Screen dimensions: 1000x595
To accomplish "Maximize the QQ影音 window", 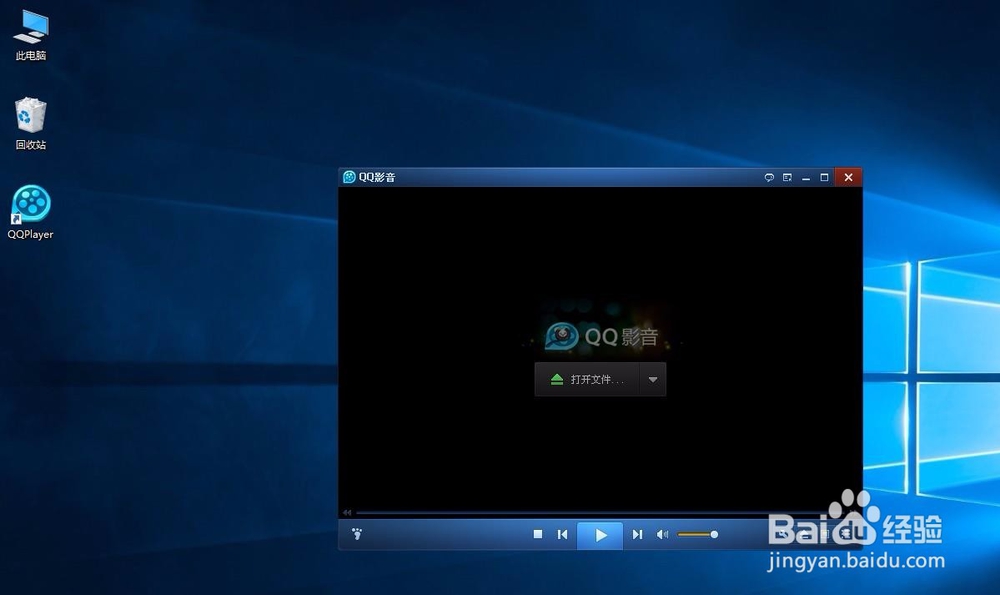I will pos(824,177).
